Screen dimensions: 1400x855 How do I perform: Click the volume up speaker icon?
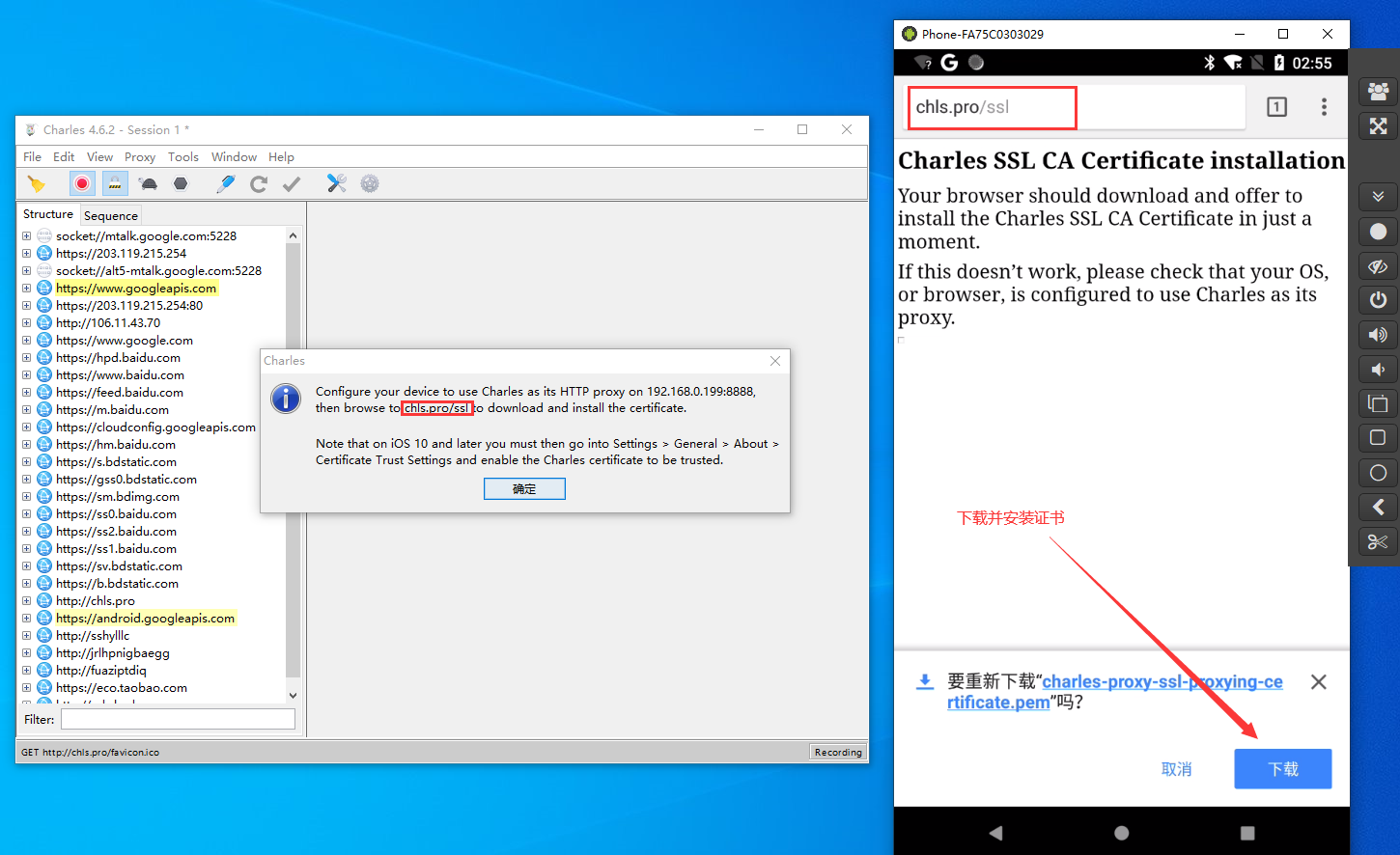(1378, 335)
